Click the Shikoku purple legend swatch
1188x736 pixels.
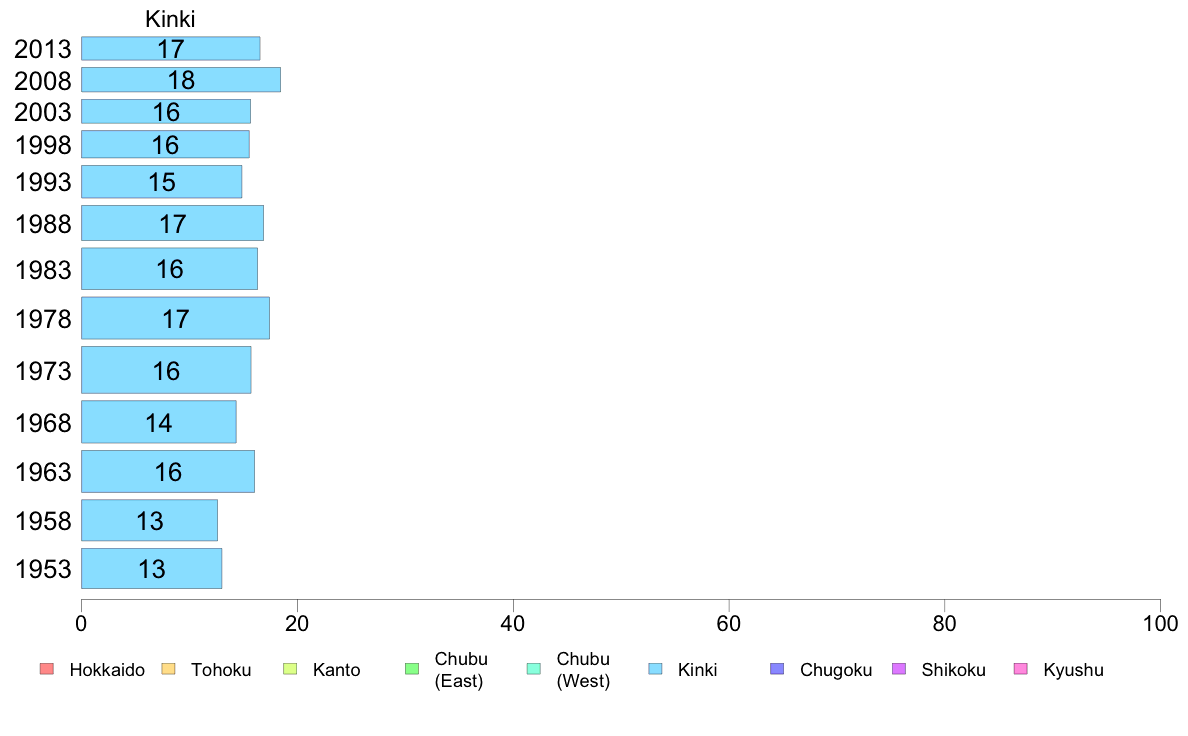tap(899, 669)
